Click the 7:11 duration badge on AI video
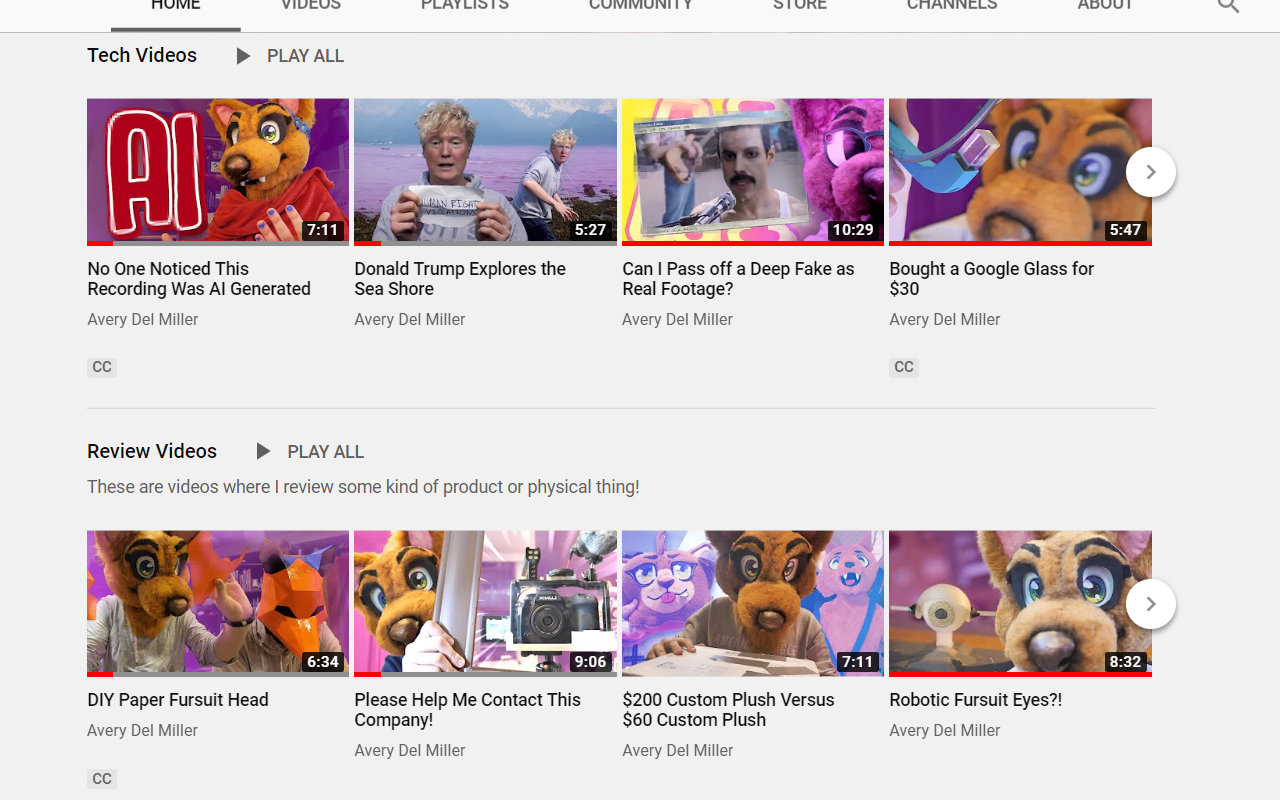1280x800 pixels. click(x=323, y=230)
